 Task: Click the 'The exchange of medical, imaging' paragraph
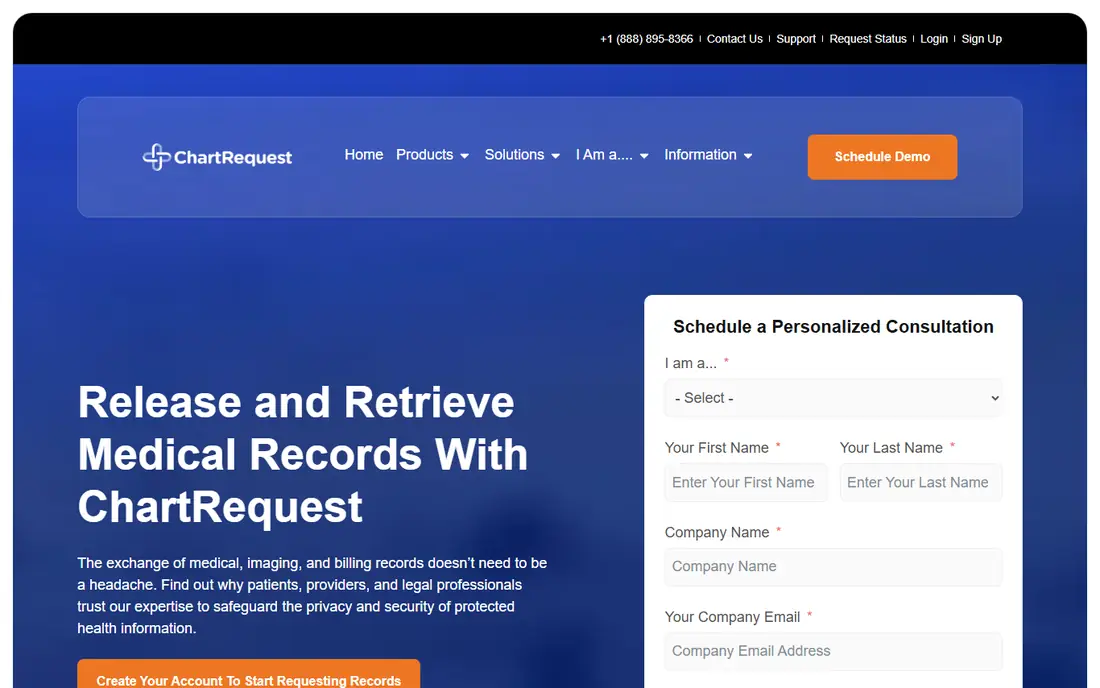(312, 595)
